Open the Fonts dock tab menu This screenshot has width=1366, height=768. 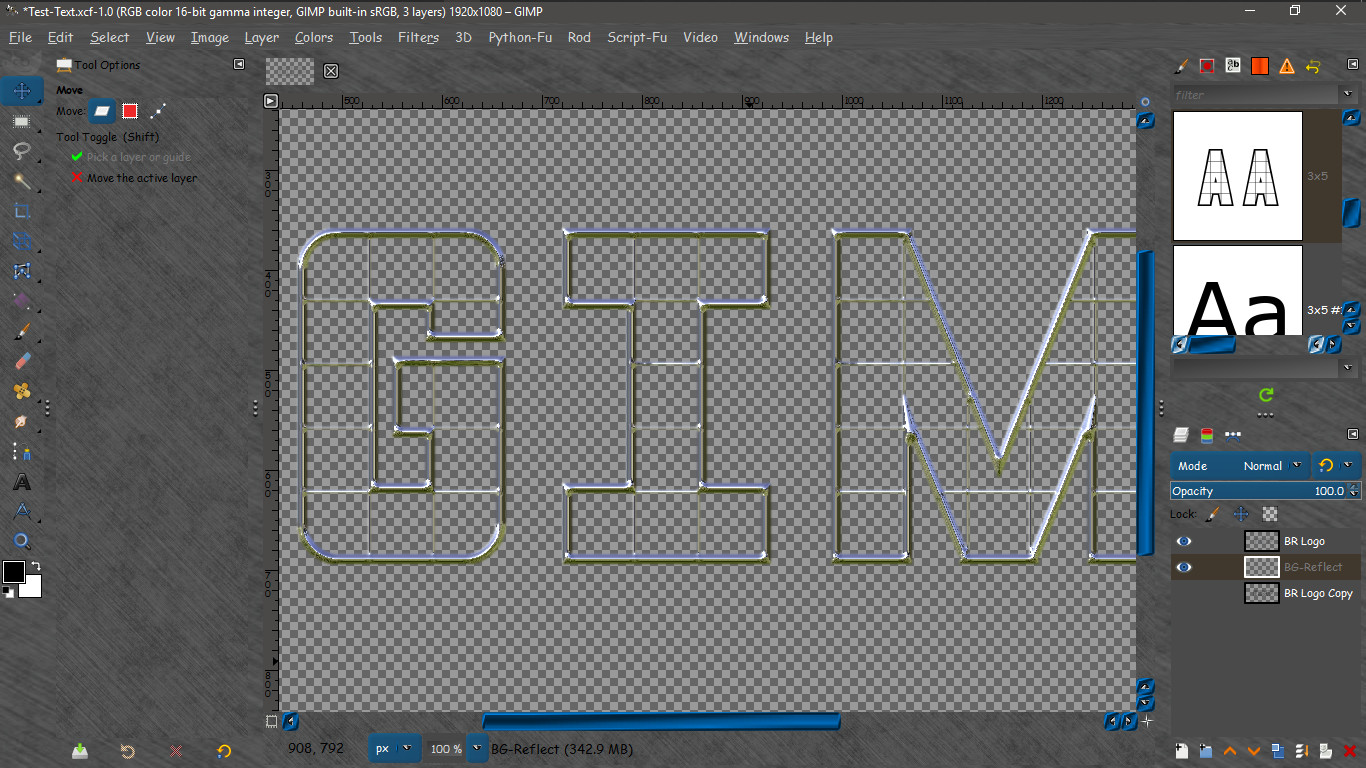[x=1353, y=65]
